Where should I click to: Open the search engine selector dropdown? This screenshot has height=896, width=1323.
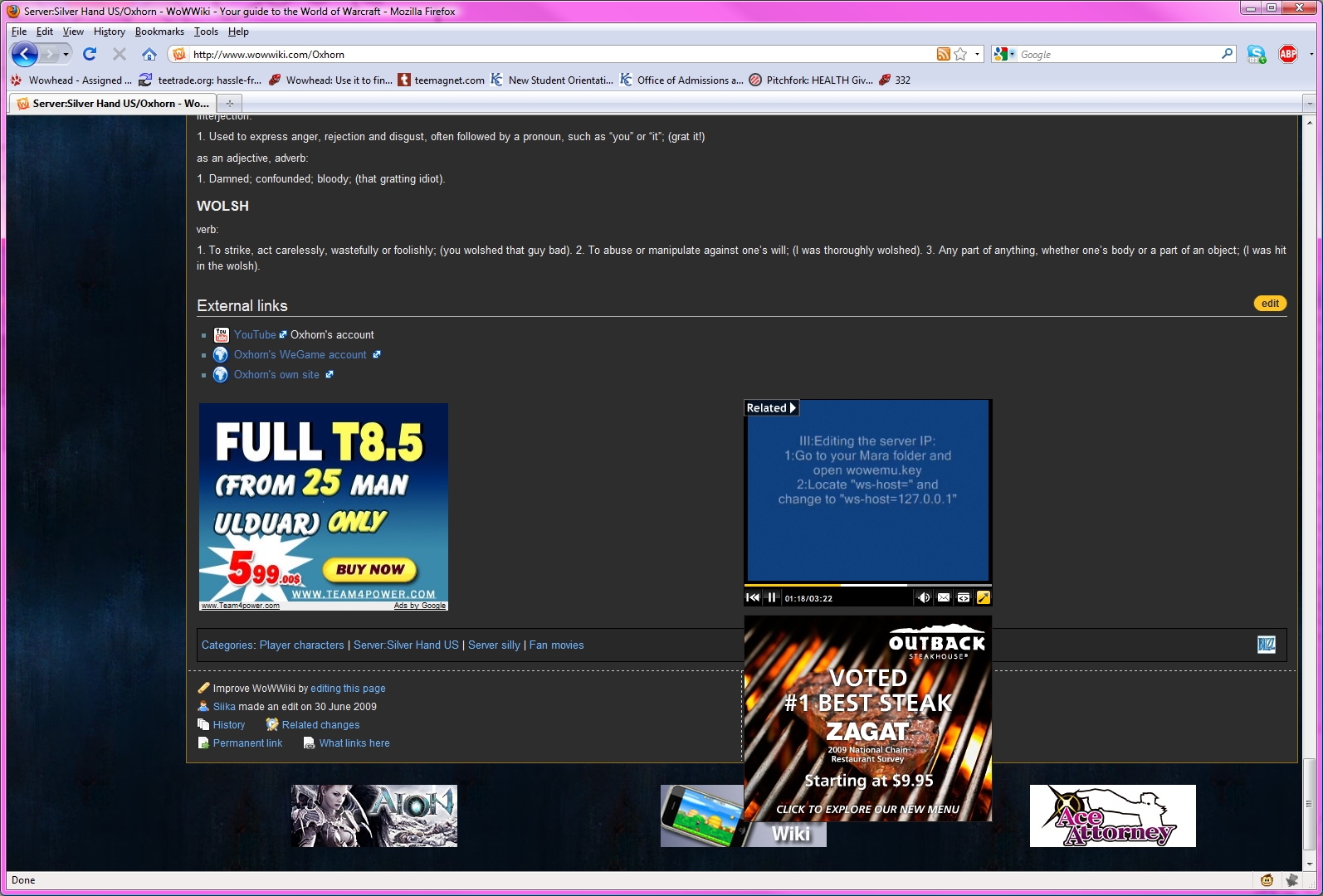tap(1004, 55)
